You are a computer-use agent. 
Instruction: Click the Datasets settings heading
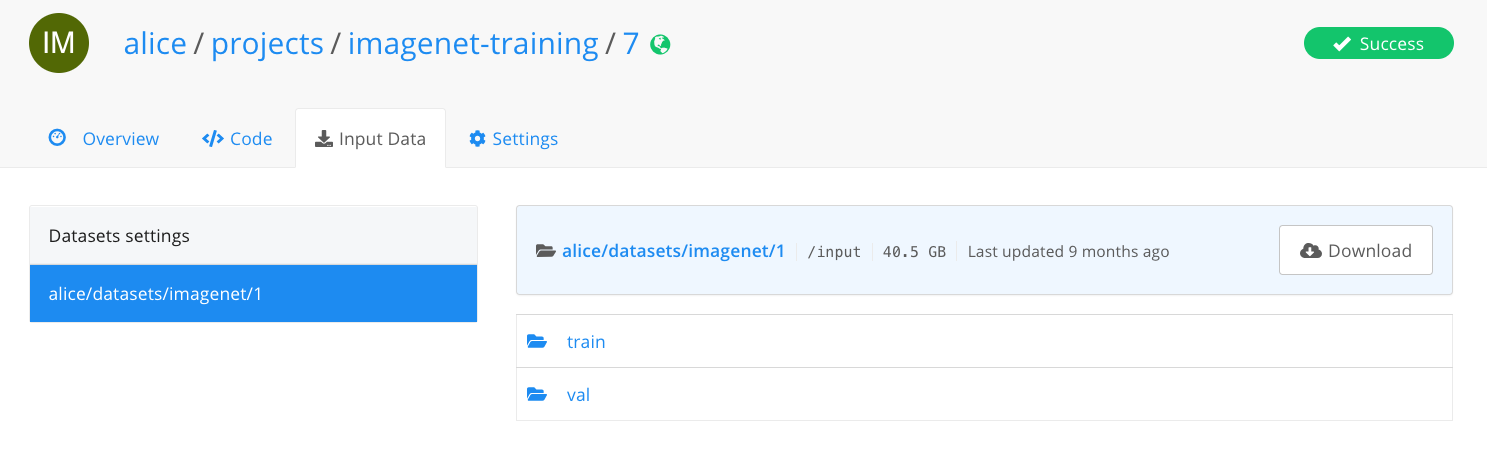(x=119, y=236)
